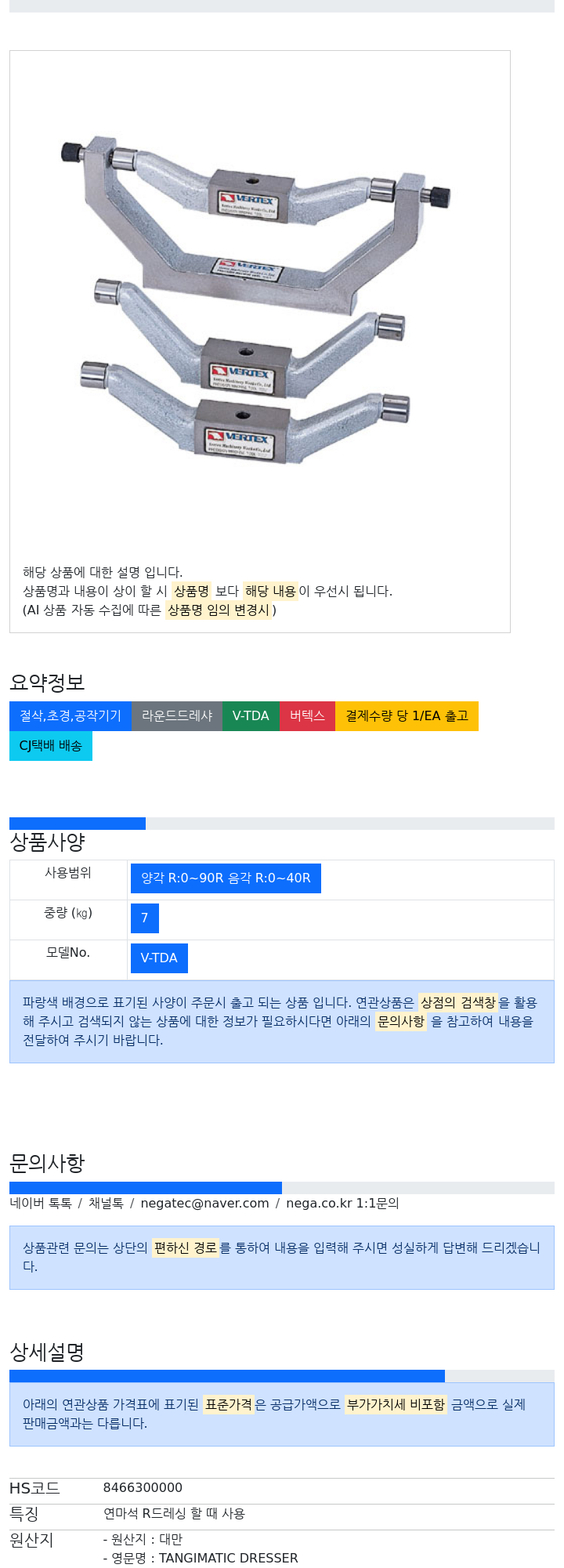
Task: Click the 라운드드레샤 gray tag
Action: pyautogui.click(x=177, y=716)
